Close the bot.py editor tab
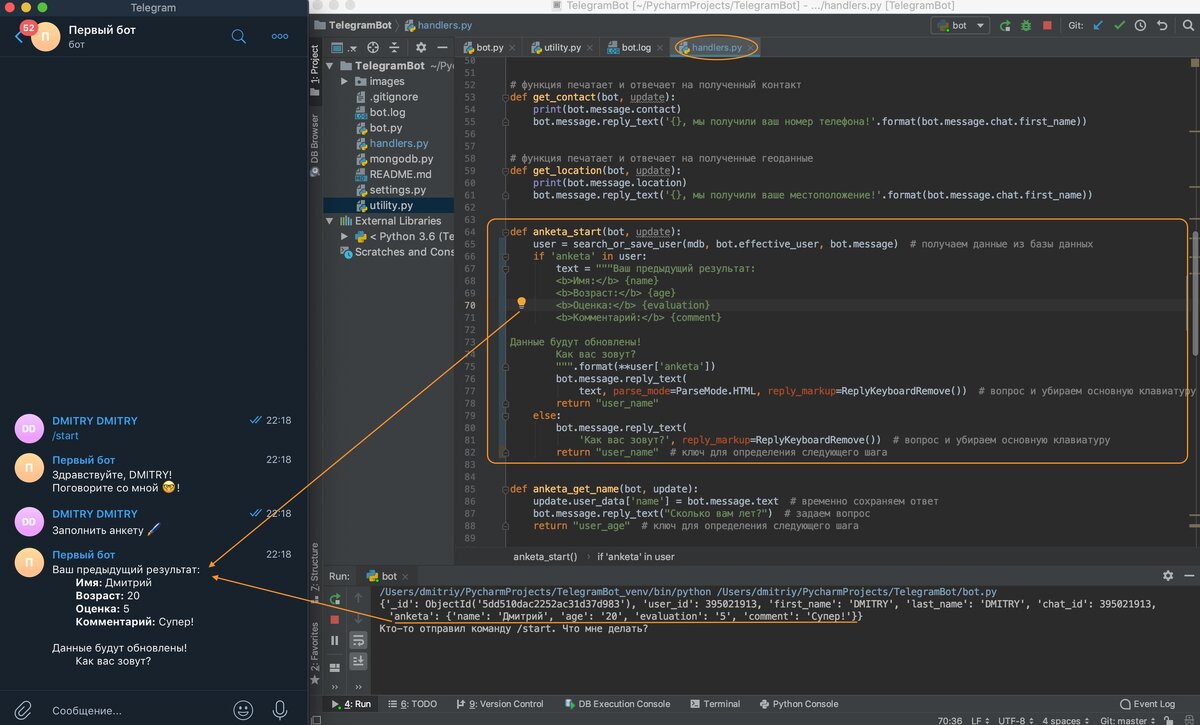Image resolution: width=1200 pixels, height=725 pixels. click(512, 47)
